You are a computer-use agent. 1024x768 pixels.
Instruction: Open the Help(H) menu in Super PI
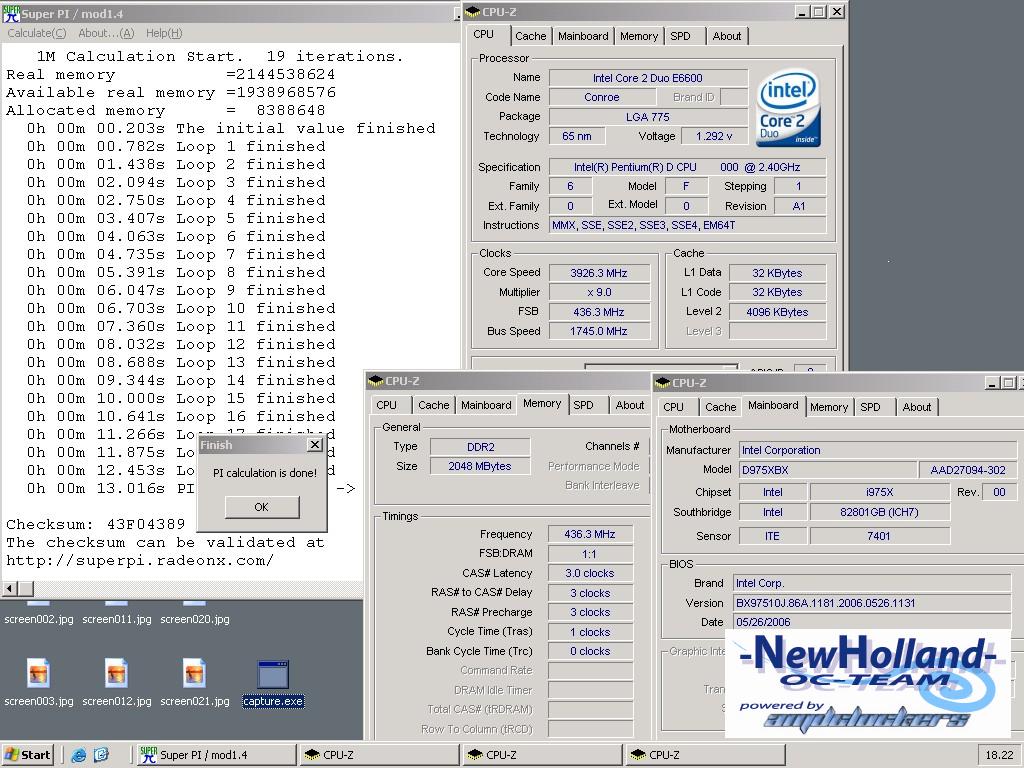[164, 33]
